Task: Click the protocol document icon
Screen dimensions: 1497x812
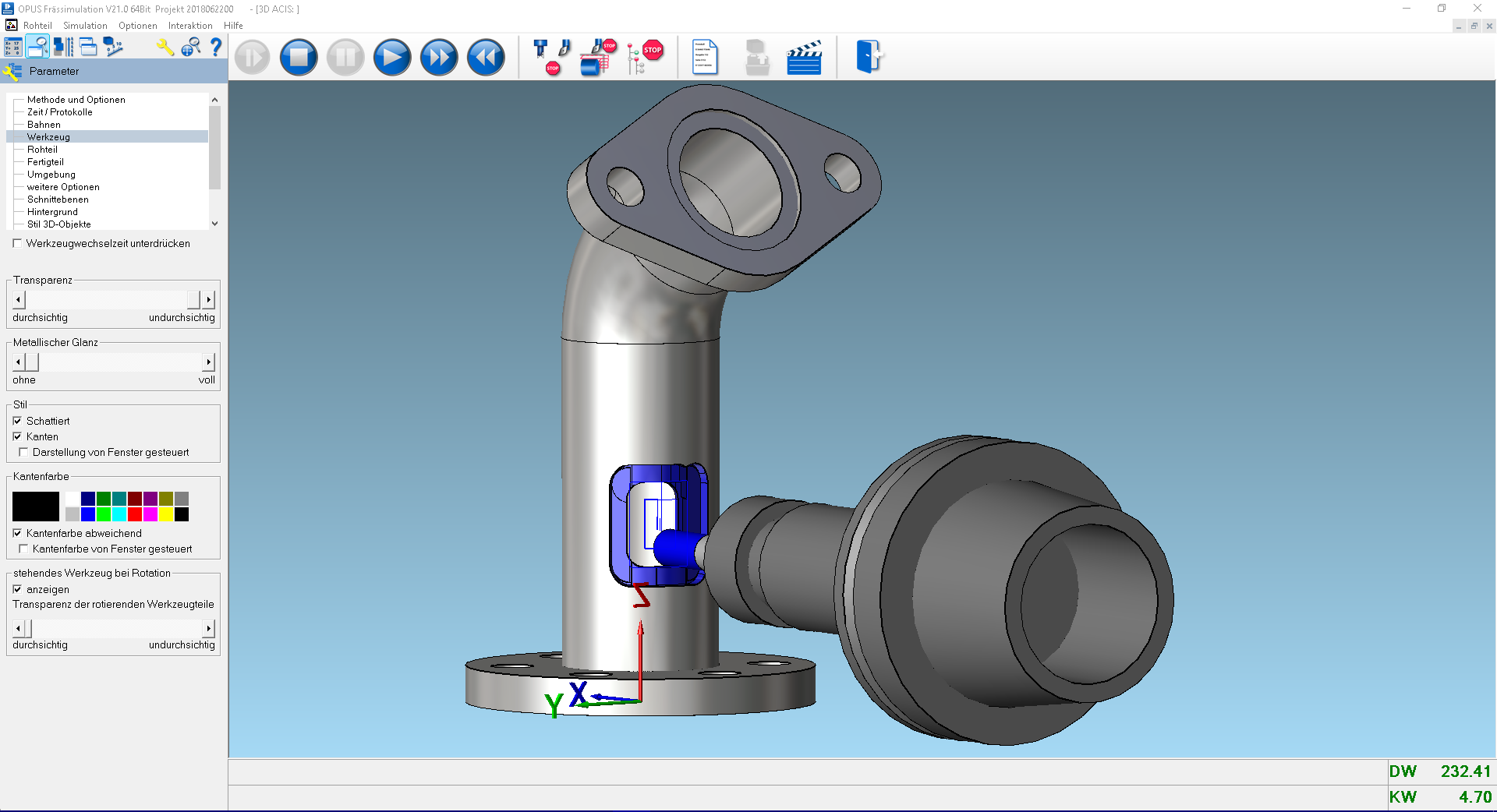Action: (705, 57)
